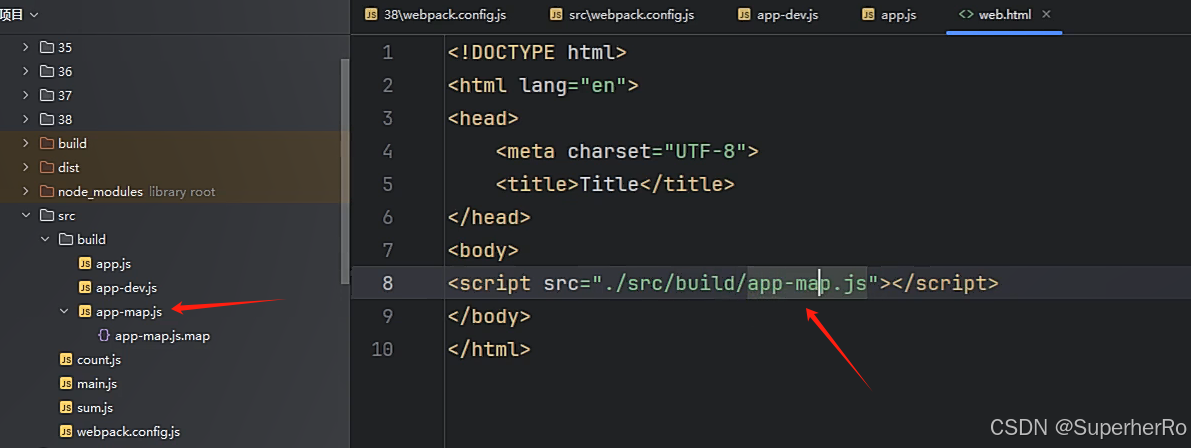Click the "UTF-8" charset value in code
1191x448 pixels.
[x=705, y=151]
